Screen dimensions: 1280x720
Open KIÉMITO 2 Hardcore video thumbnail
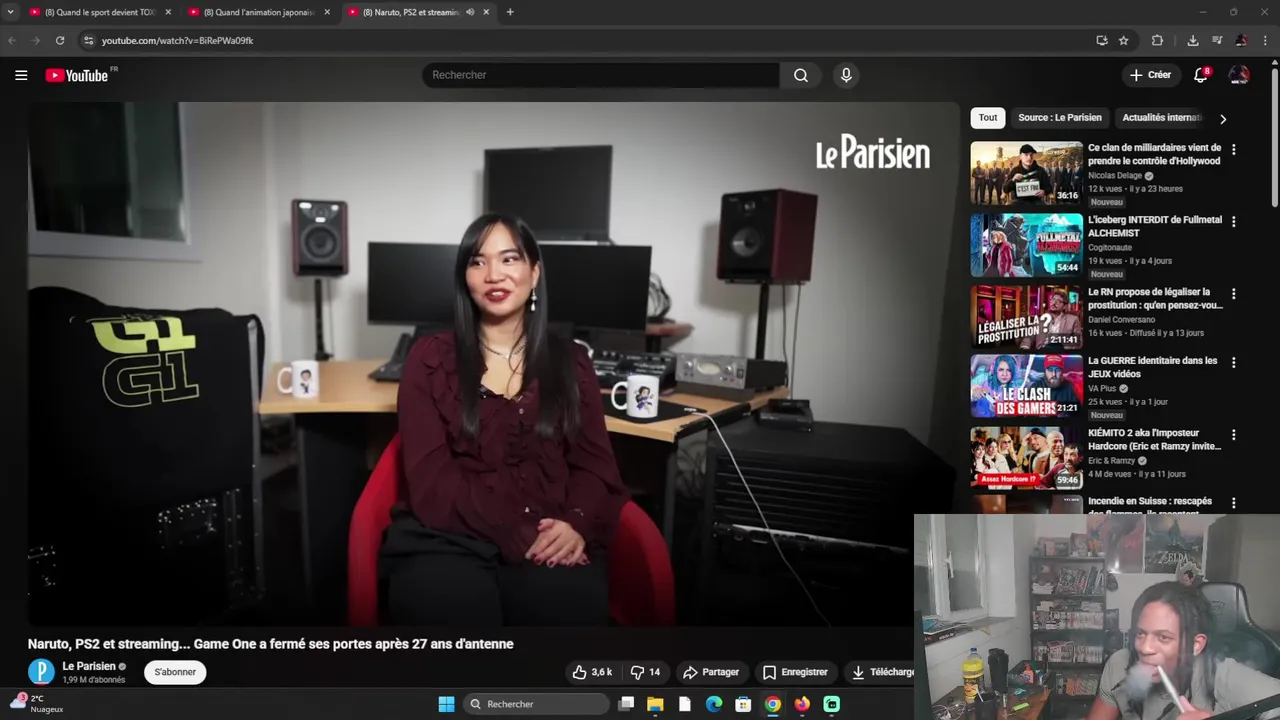1026,458
